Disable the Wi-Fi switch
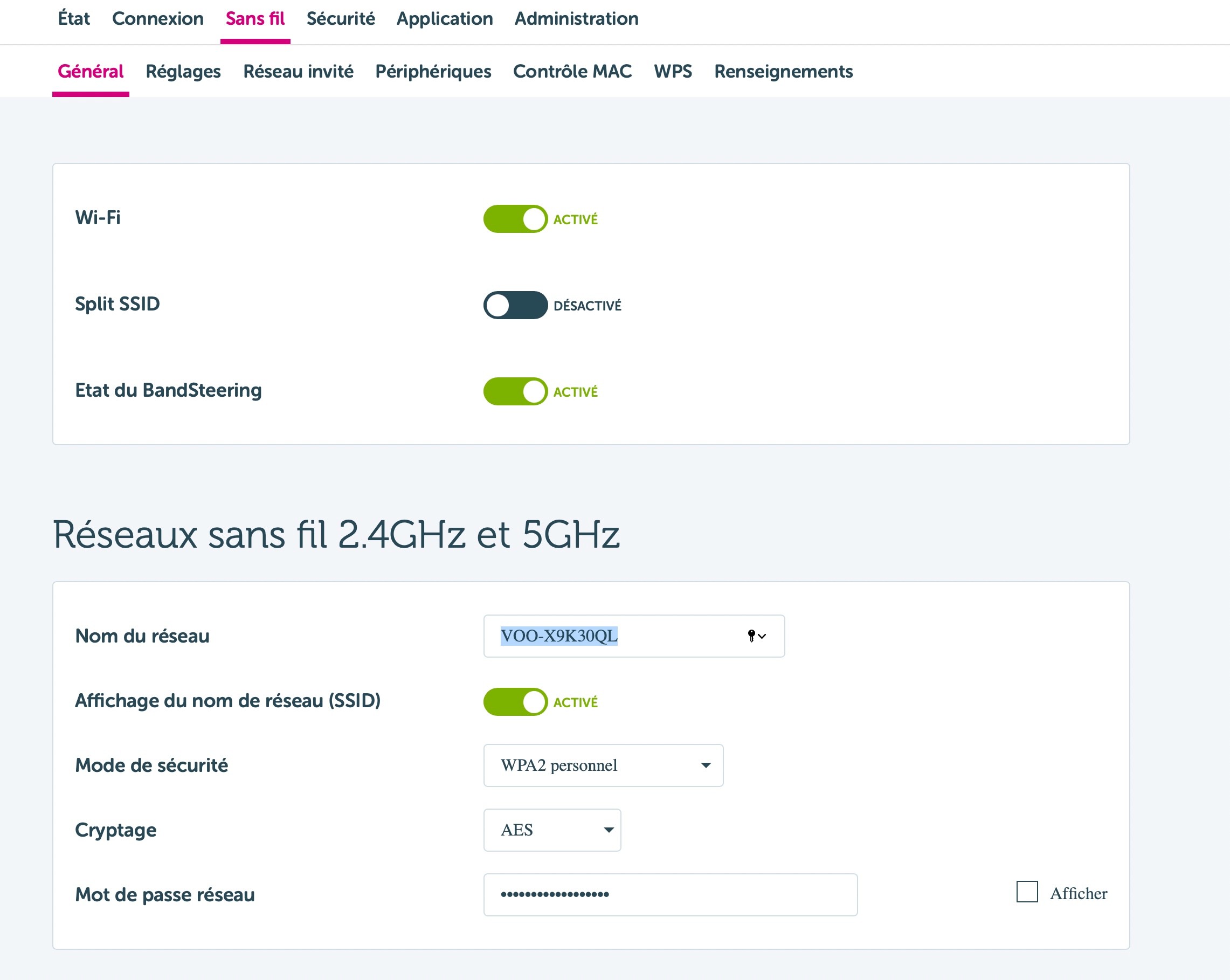The height and width of the screenshot is (980, 1230). pos(515,219)
